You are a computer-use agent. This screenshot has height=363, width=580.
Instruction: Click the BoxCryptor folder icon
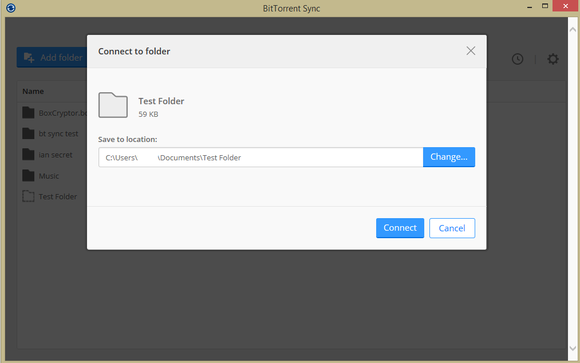coord(28,112)
